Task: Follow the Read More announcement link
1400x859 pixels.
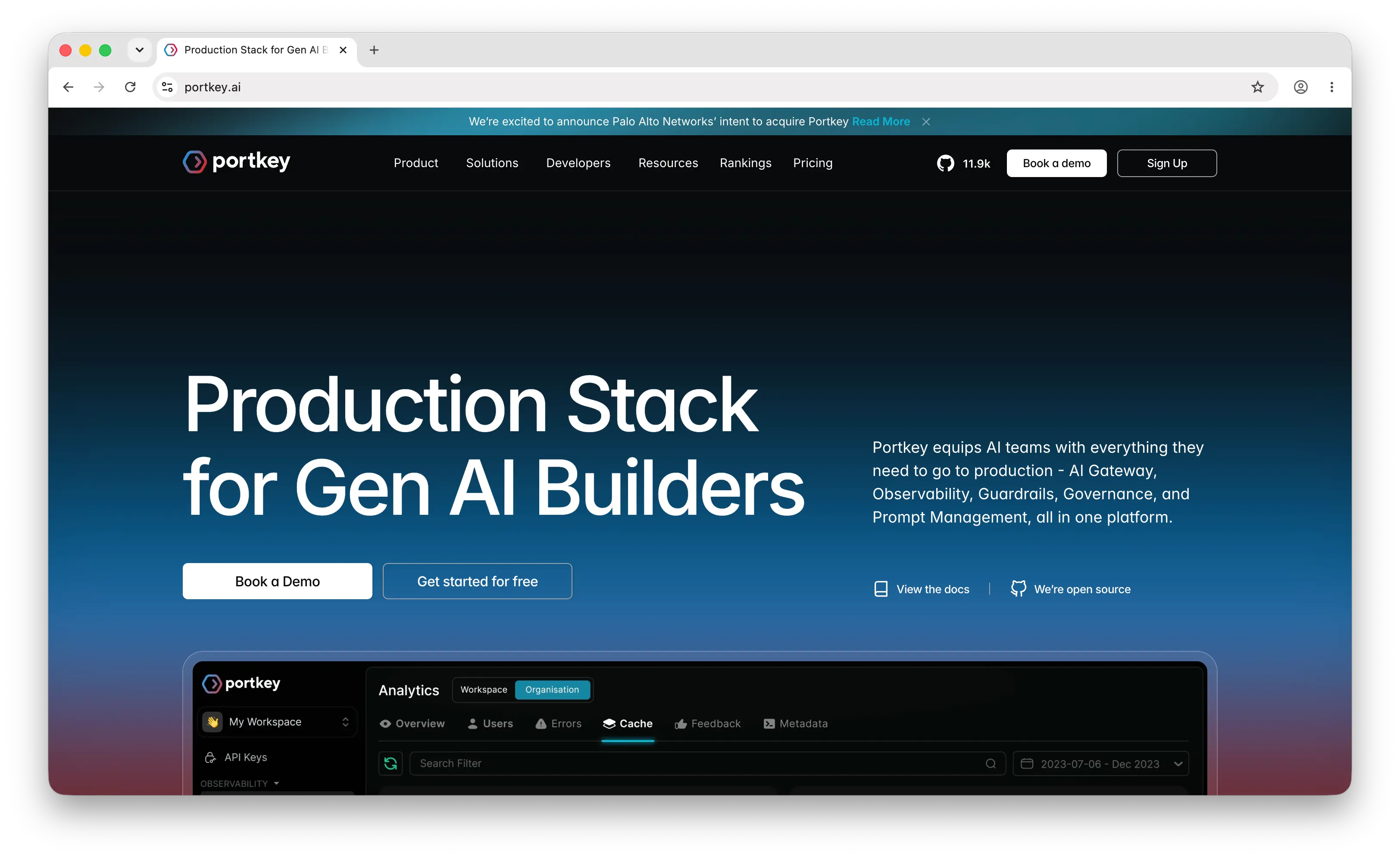Action: tap(881, 121)
